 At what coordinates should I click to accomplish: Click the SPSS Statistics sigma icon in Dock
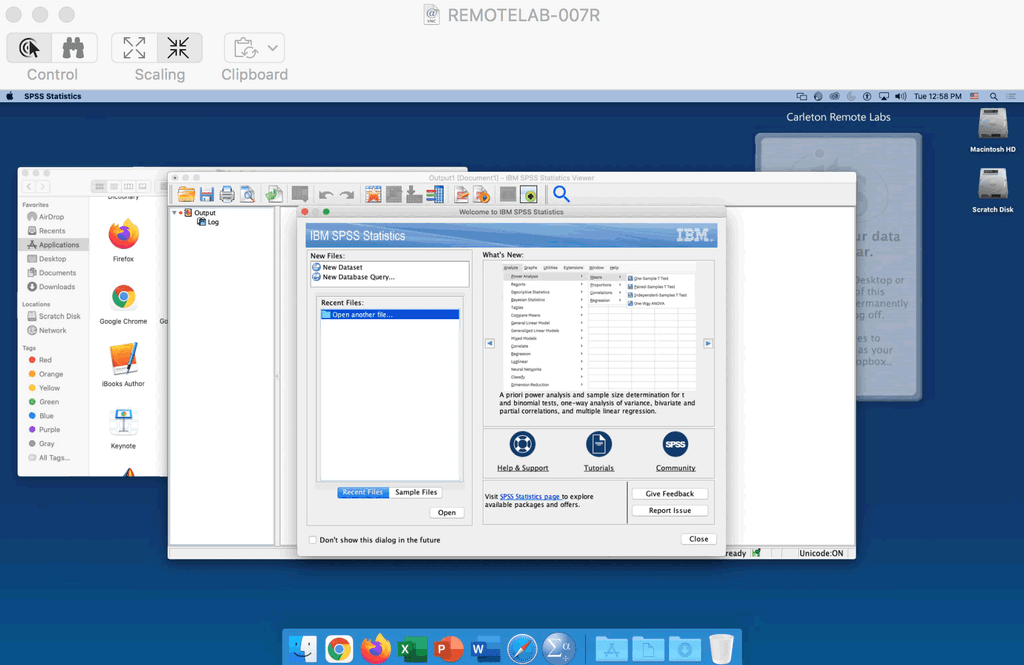(x=558, y=649)
